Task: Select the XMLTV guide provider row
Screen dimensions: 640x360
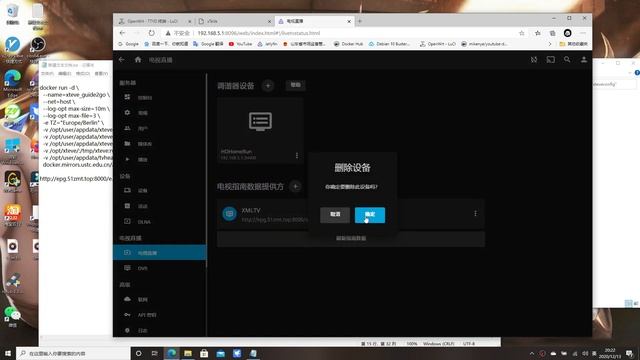Action: tap(351, 214)
